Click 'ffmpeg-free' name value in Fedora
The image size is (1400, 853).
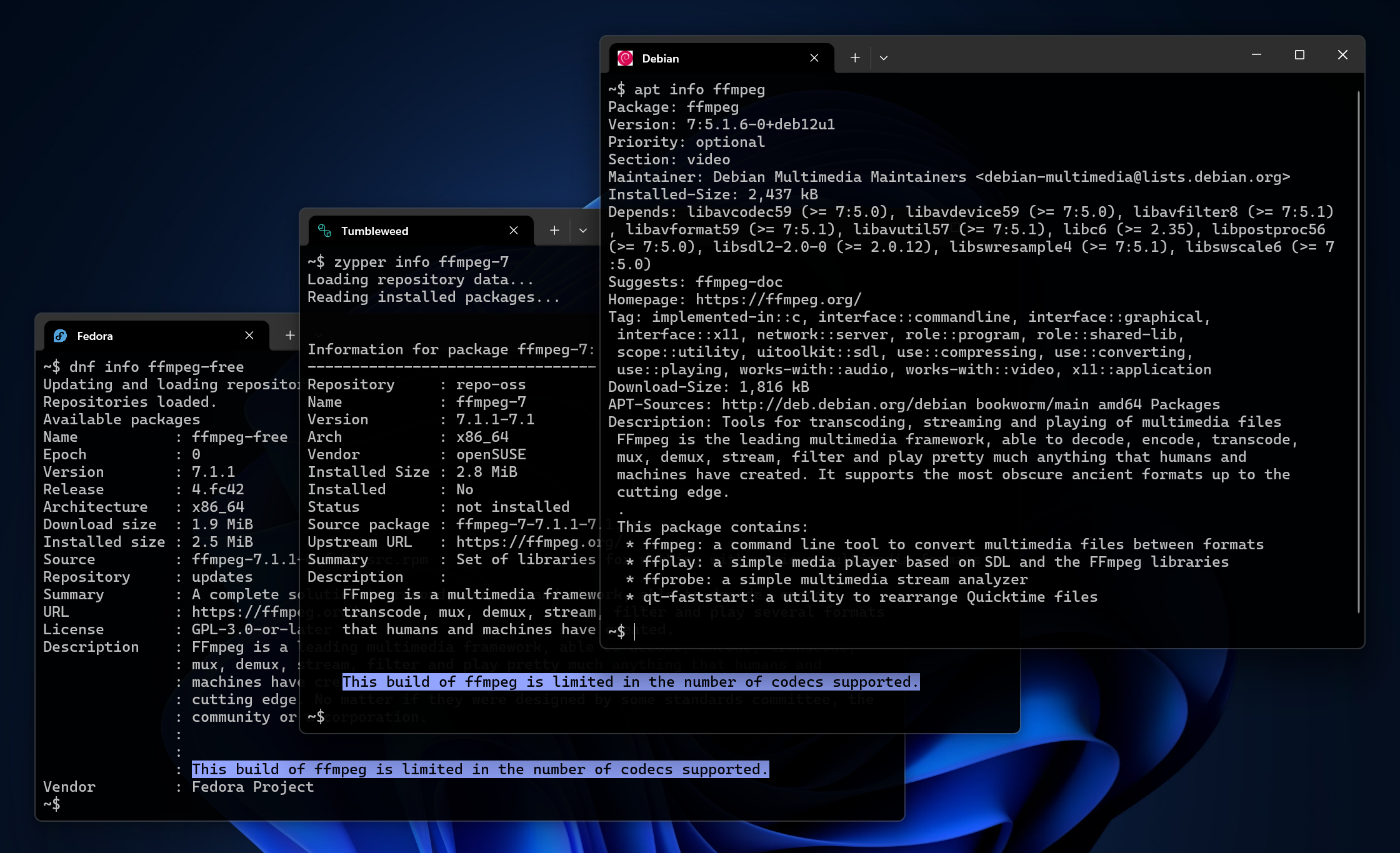tap(239, 437)
